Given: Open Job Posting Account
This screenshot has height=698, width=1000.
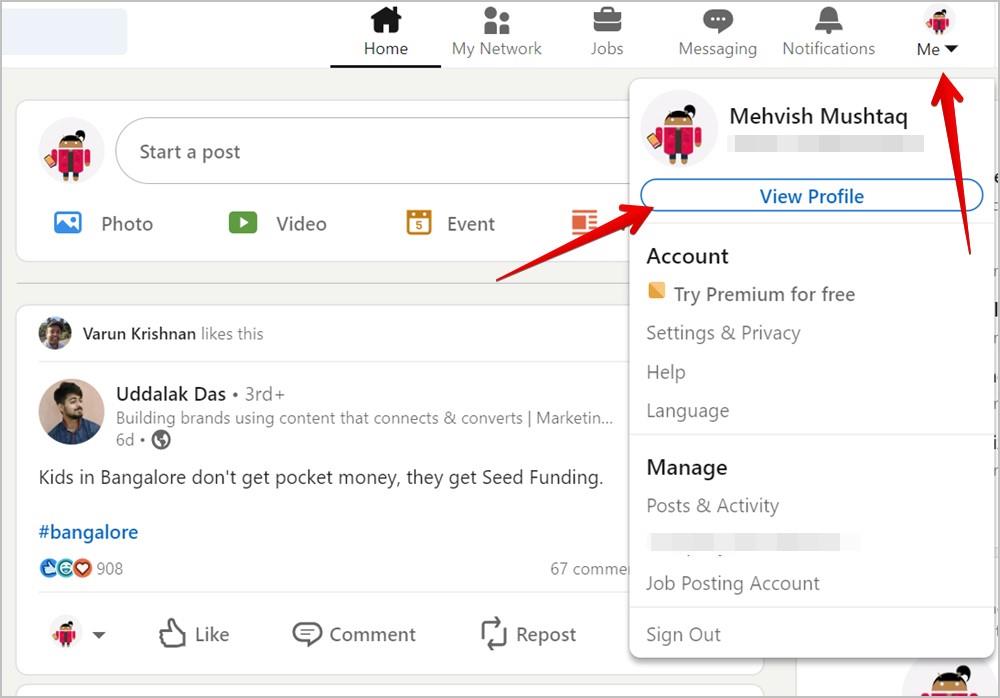Looking at the screenshot, I should click(733, 583).
